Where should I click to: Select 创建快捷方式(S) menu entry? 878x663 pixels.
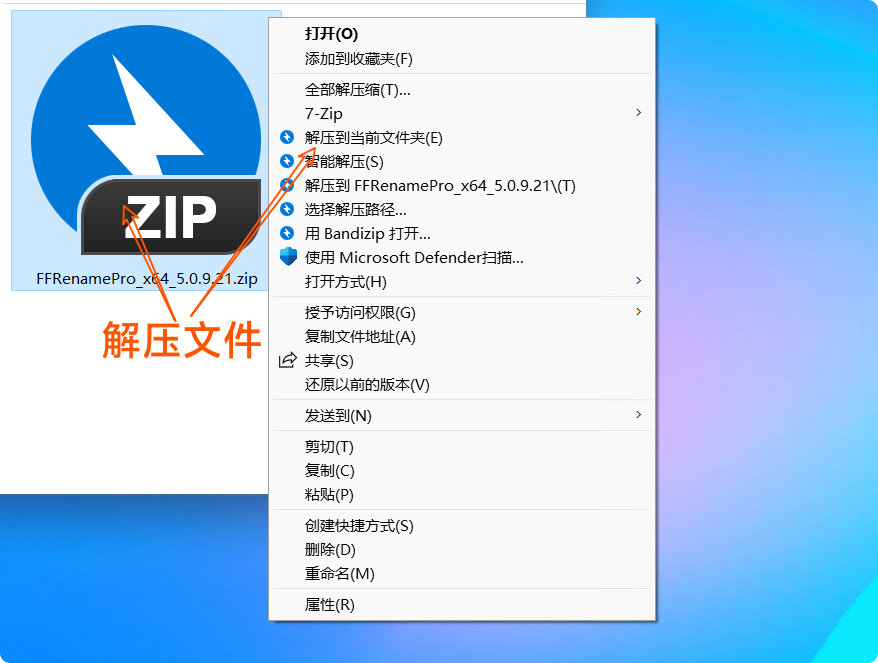pyautogui.click(x=359, y=526)
